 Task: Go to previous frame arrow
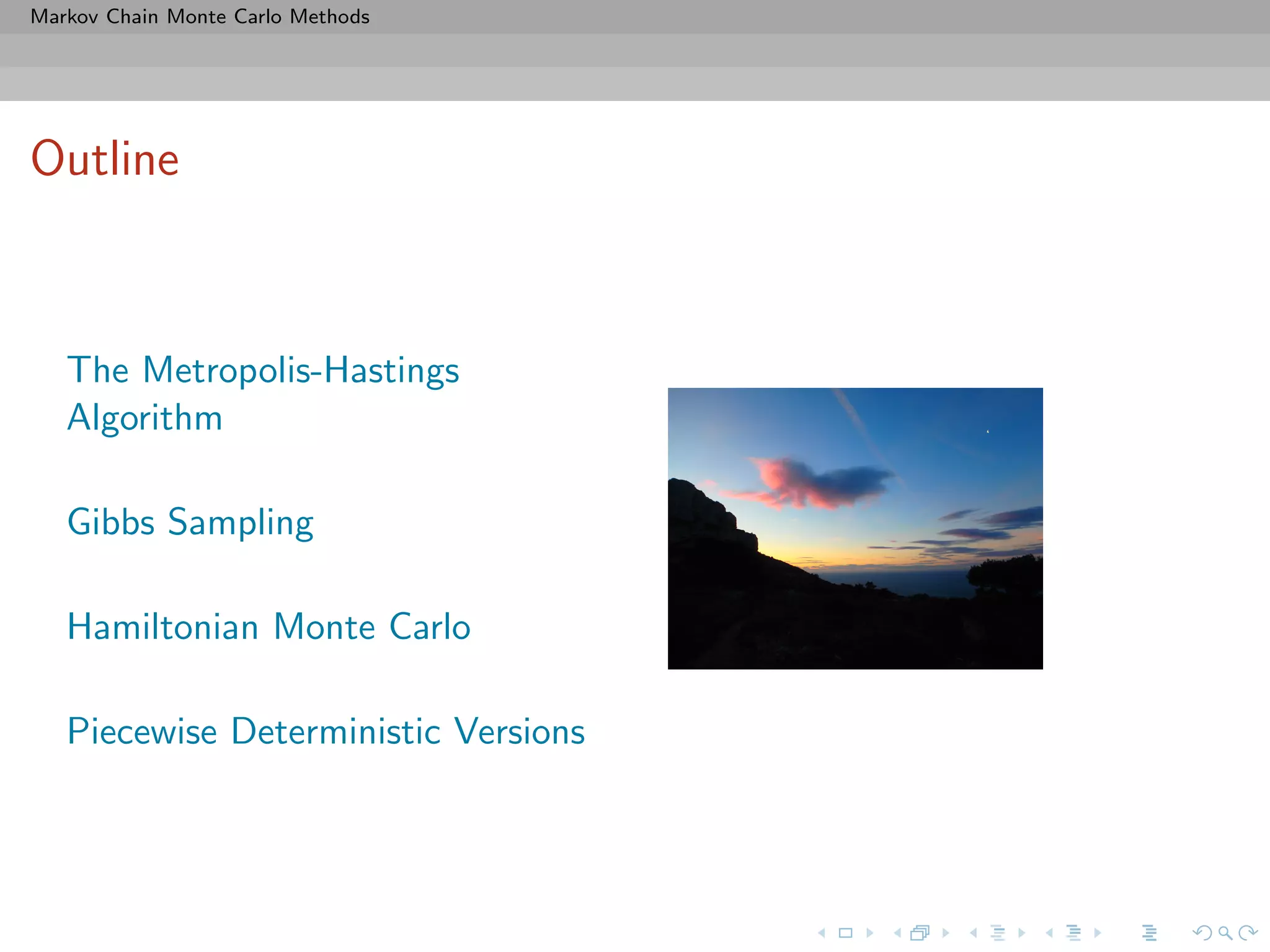[x=897, y=933]
